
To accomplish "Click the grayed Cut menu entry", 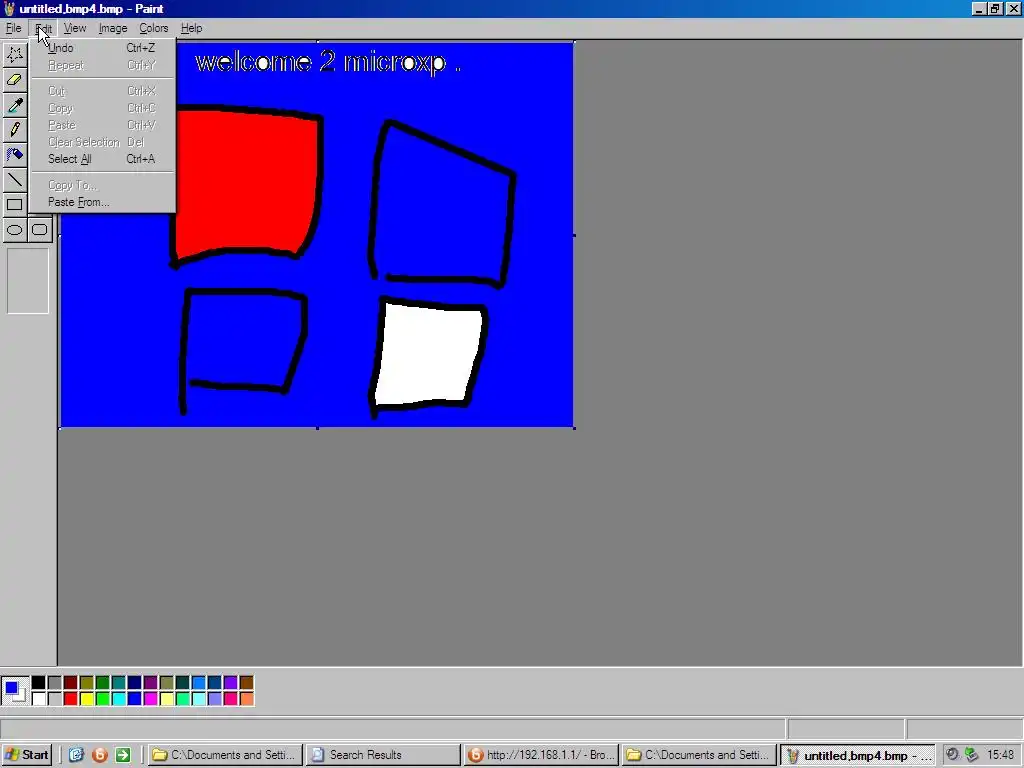I will pos(102,91).
